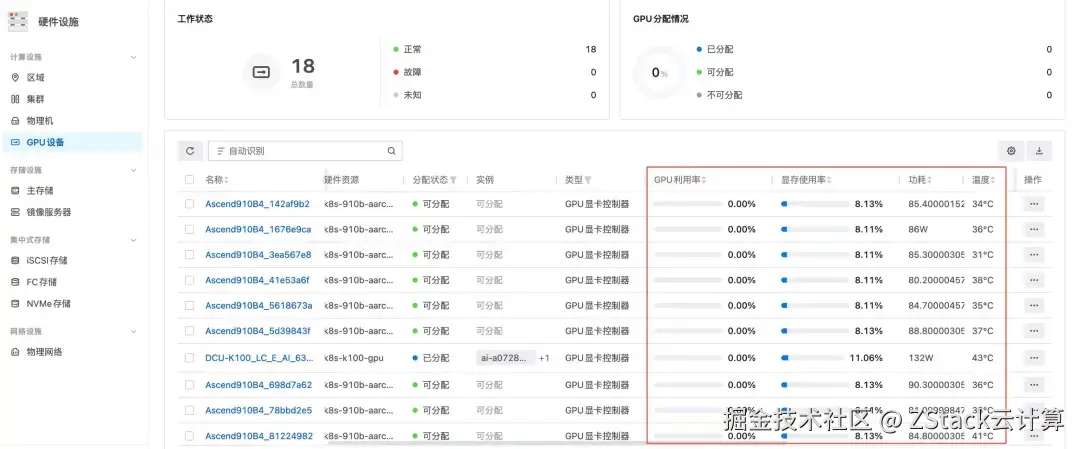The width and height of the screenshot is (1080, 449).
Task: Open Ascend910B4_1676e9ca device link
Action: pyautogui.click(x=258, y=229)
